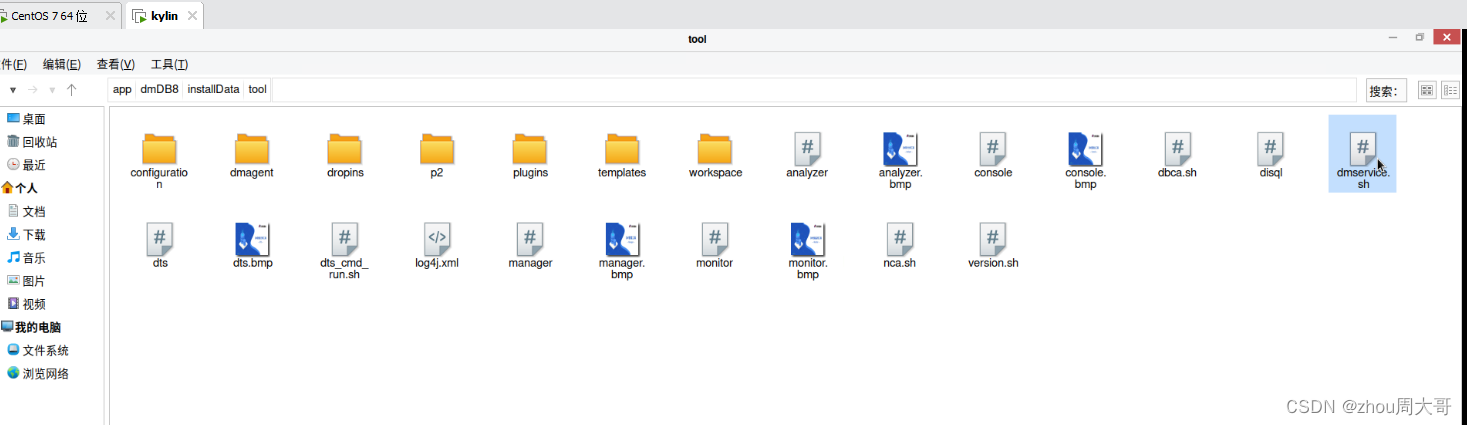Image resolution: width=1467 pixels, height=425 pixels.
Task: Open 文件系统 in the sidebar
Action: point(39,350)
